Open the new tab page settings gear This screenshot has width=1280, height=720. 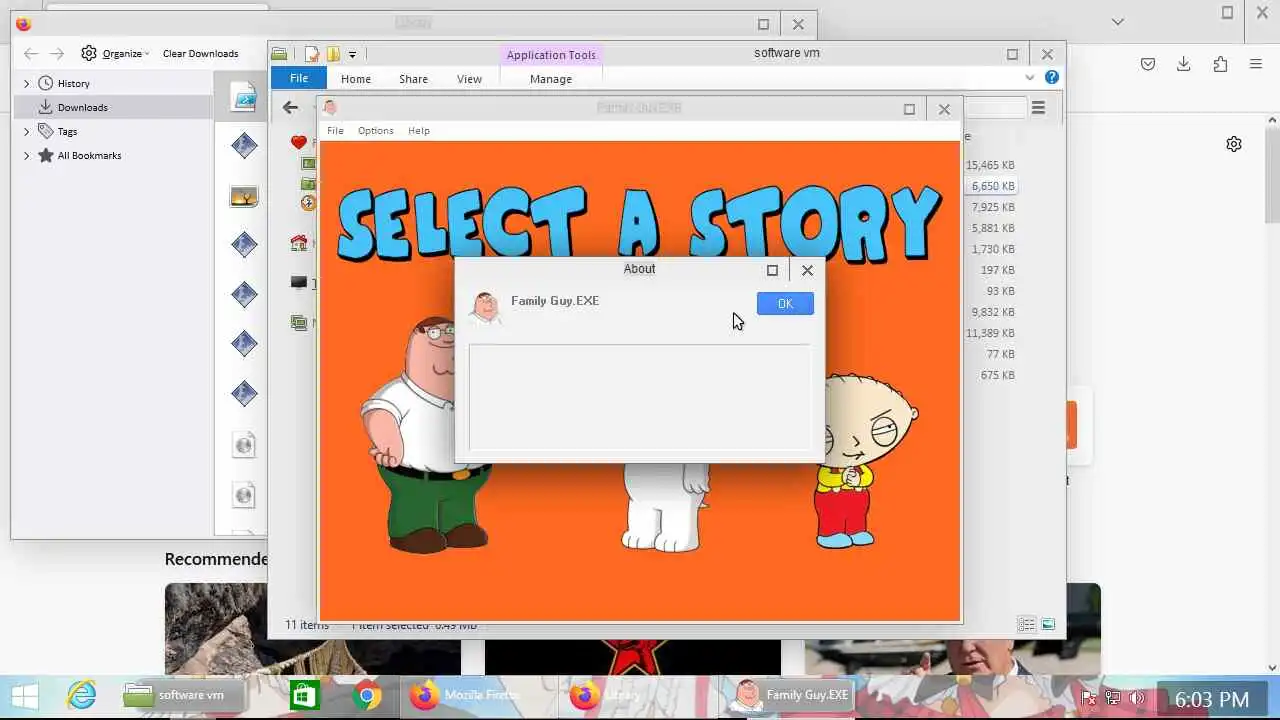coord(1234,144)
